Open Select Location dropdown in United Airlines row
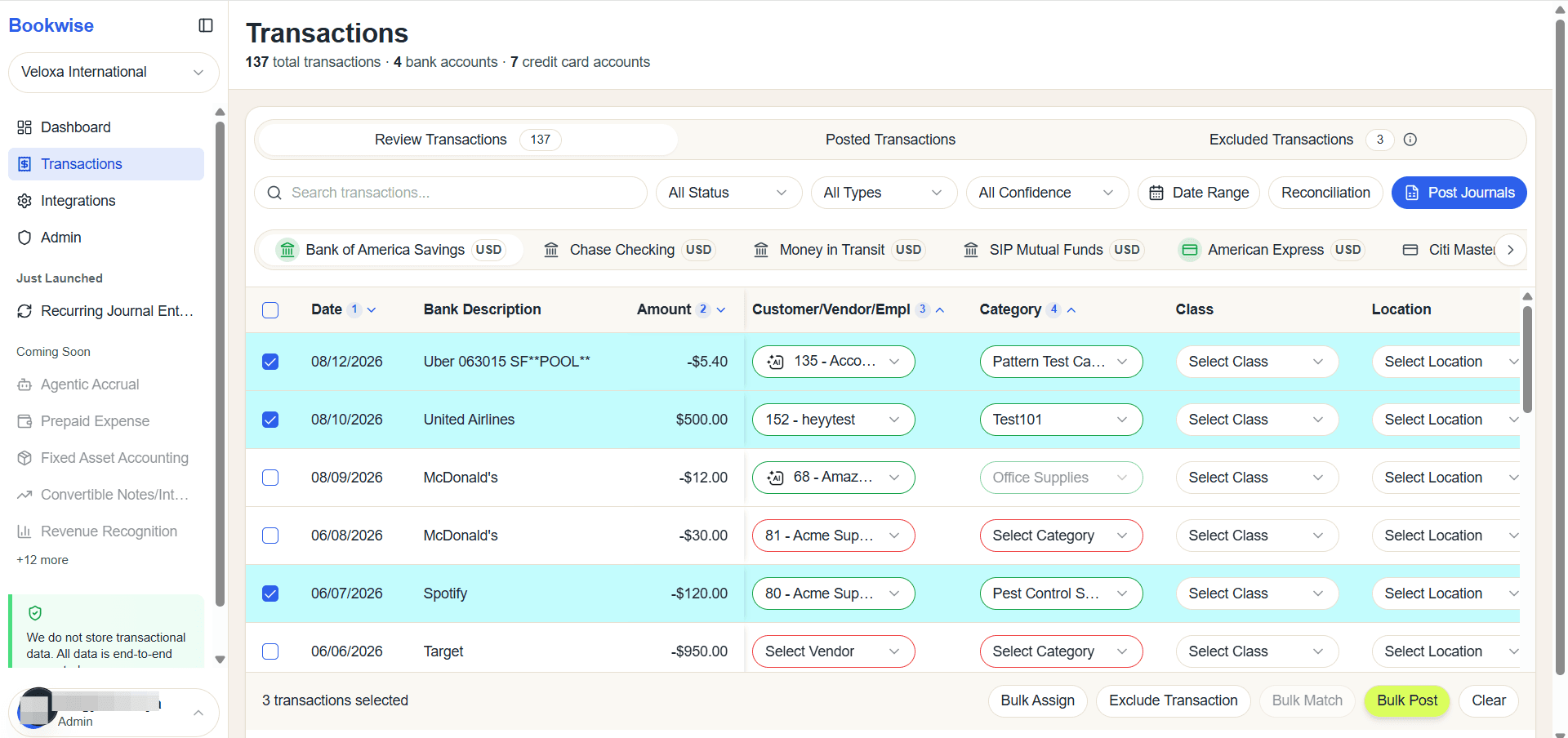1568x738 pixels. click(x=1446, y=420)
